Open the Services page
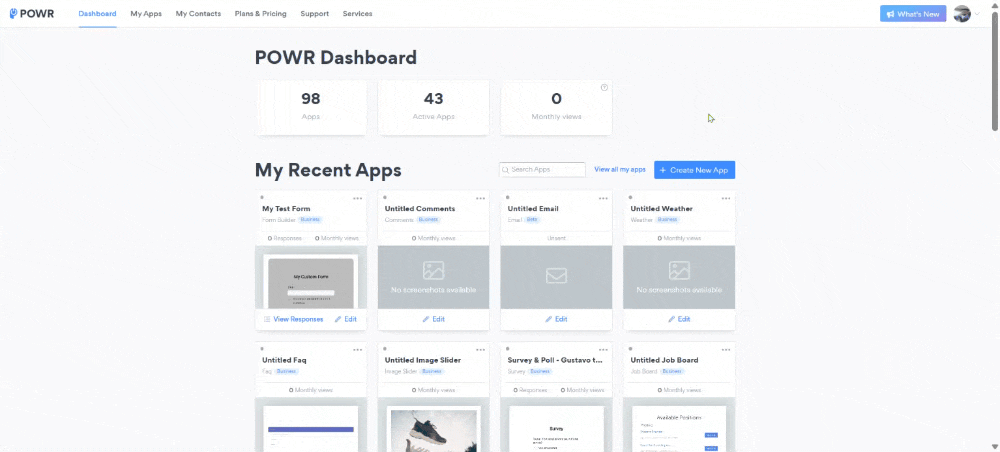This screenshot has height=452, width=1000. click(357, 13)
